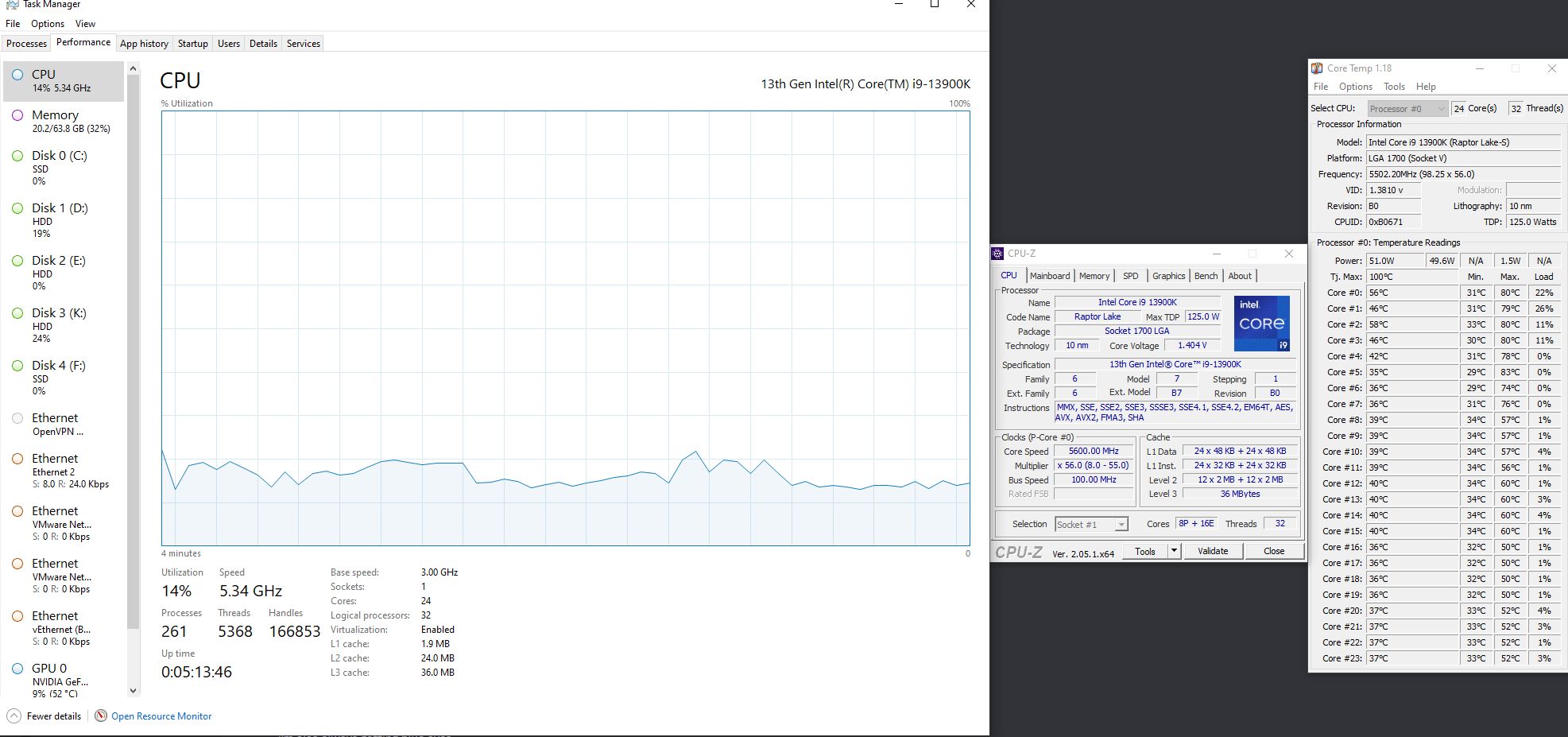Open the Core Temp File menu
The width and height of the screenshot is (1568, 737).
(x=1321, y=87)
